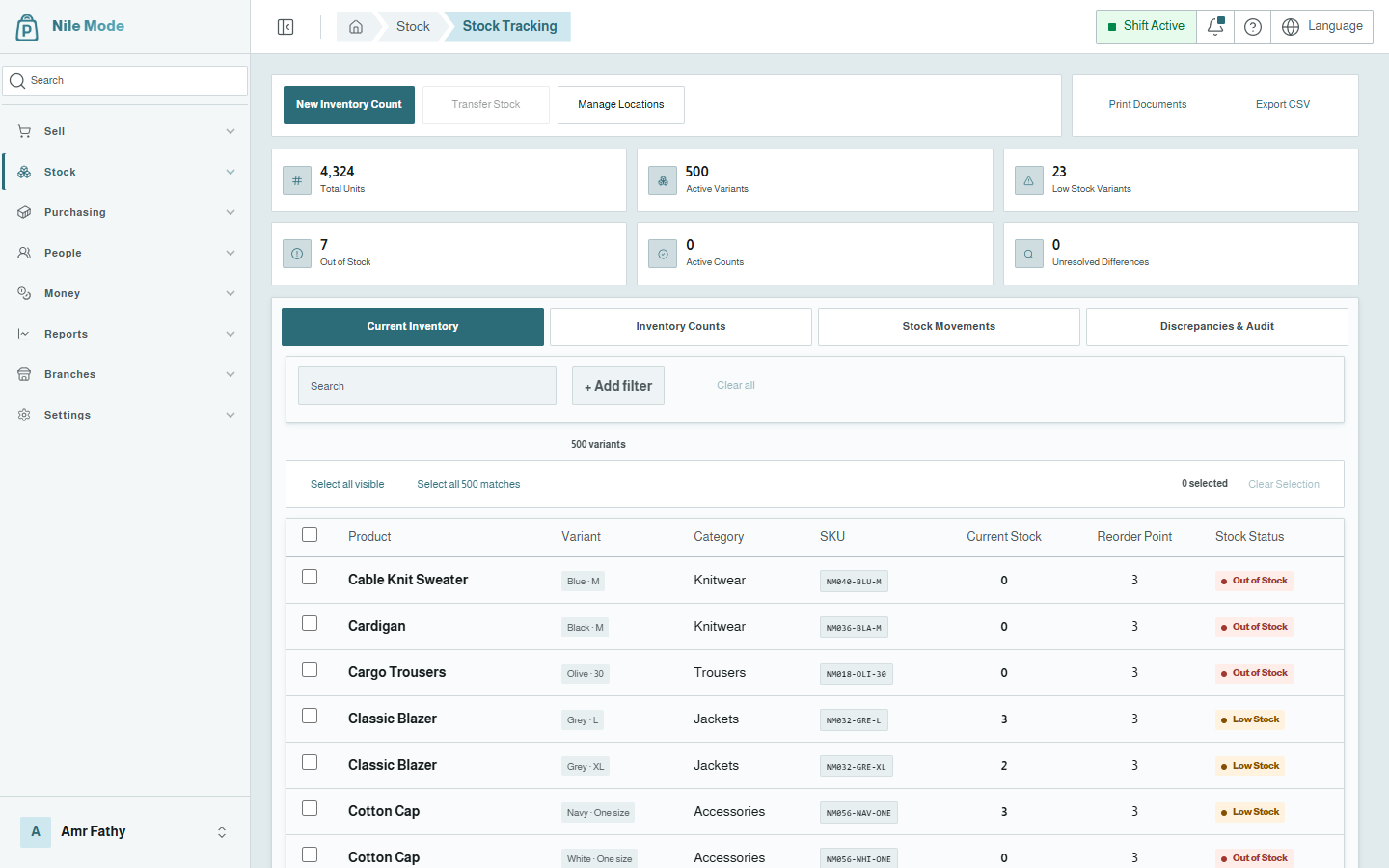1389x868 pixels.
Task: Expand the Sell menu chevron
Action: [x=231, y=131]
